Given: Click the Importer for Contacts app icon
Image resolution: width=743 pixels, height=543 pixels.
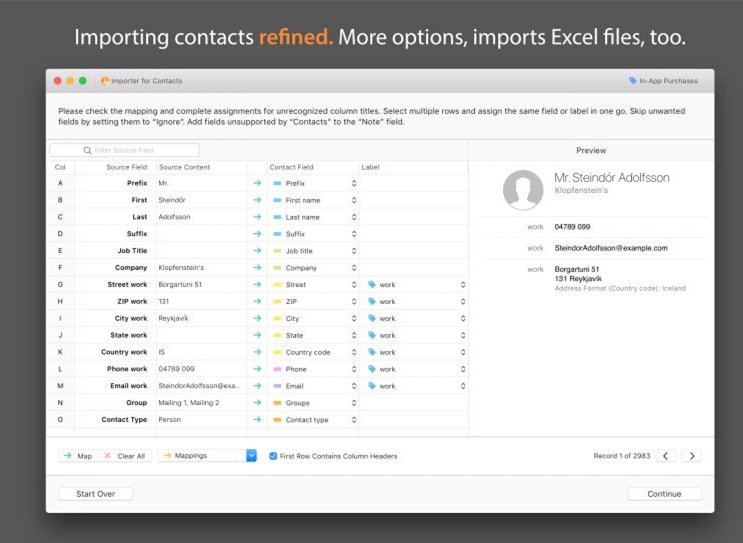Looking at the screenshot, I should (105, 81).
